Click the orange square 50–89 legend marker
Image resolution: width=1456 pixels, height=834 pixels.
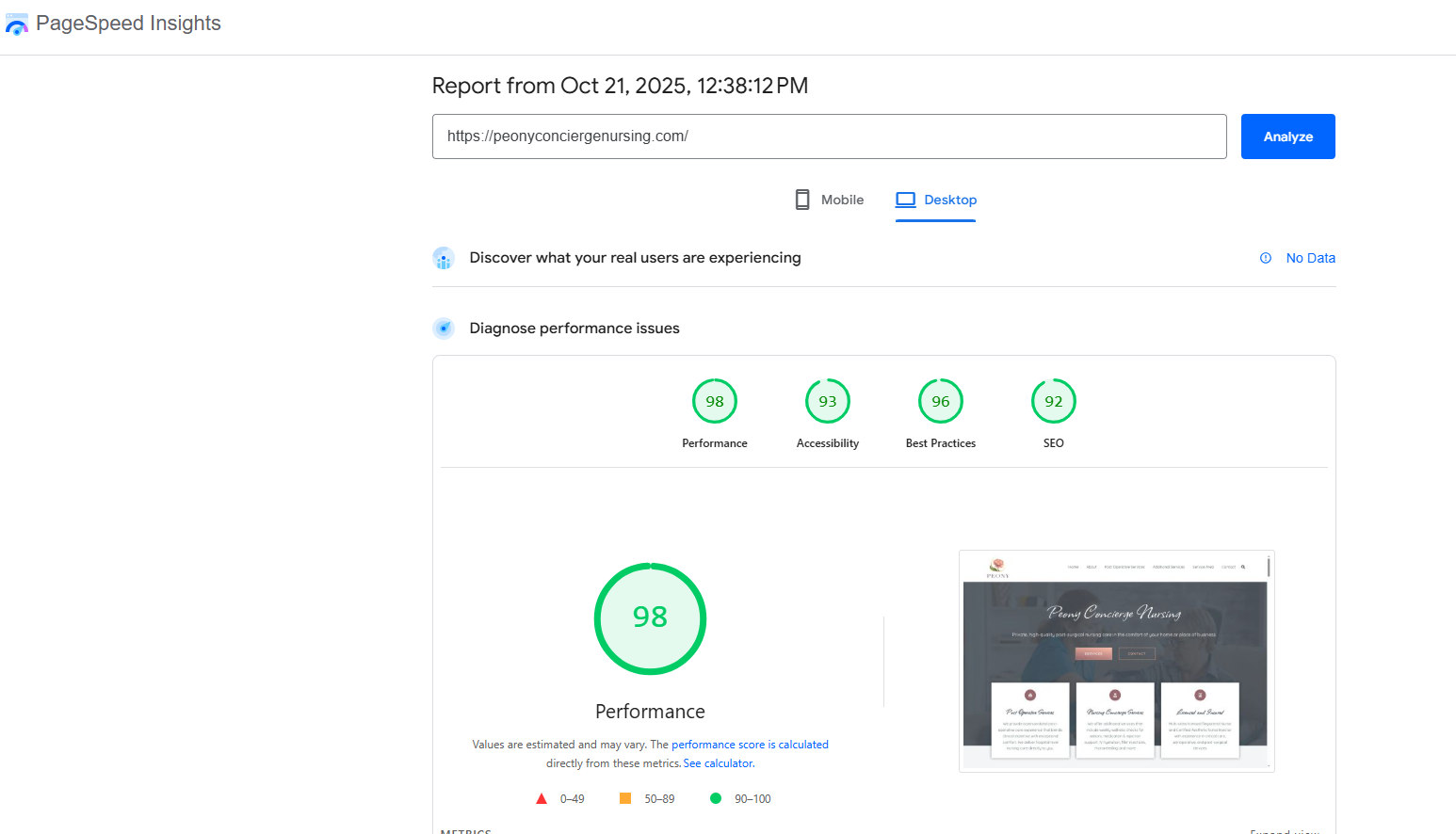[624, 798]
